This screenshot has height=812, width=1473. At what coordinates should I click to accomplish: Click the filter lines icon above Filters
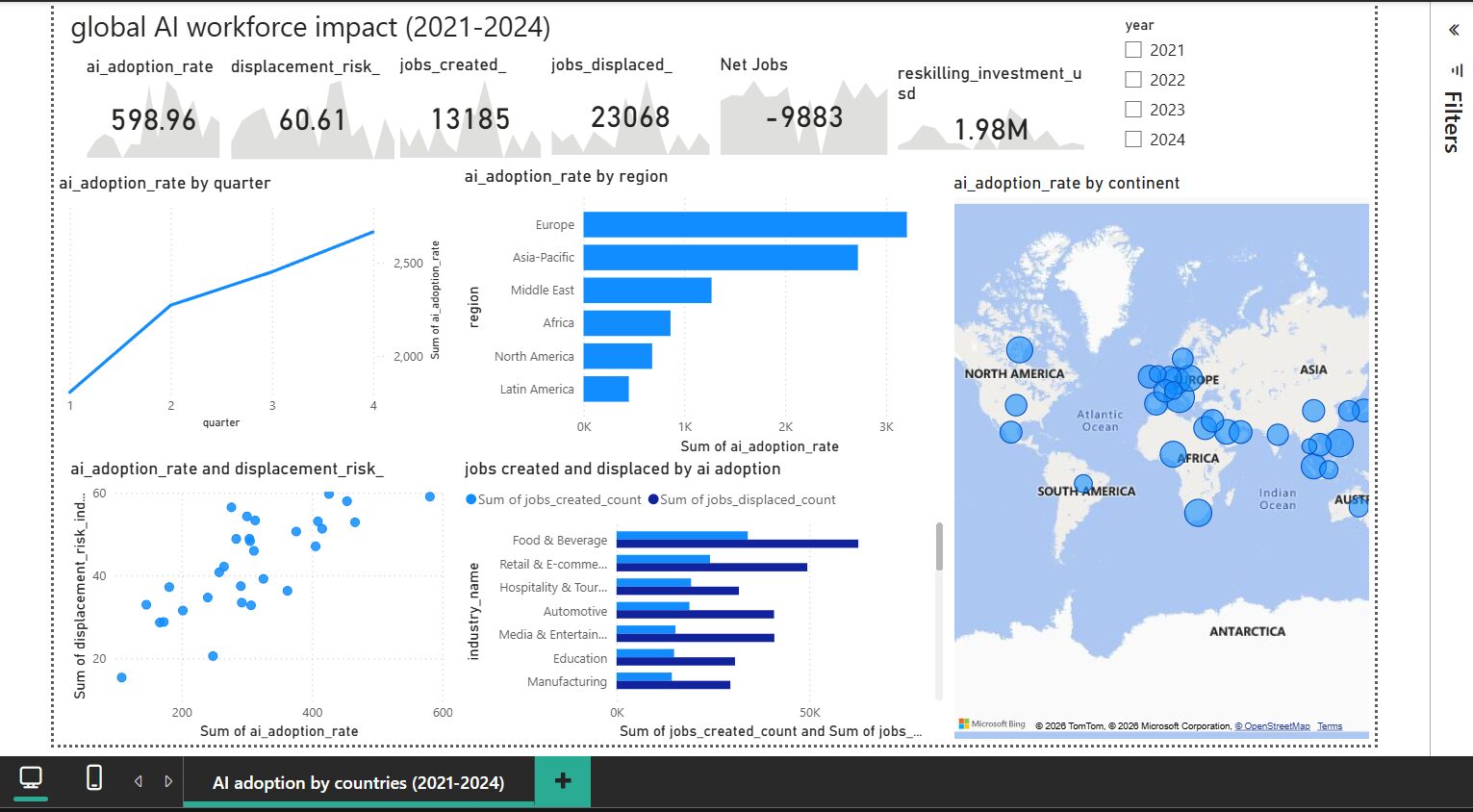coord(1454,70)
